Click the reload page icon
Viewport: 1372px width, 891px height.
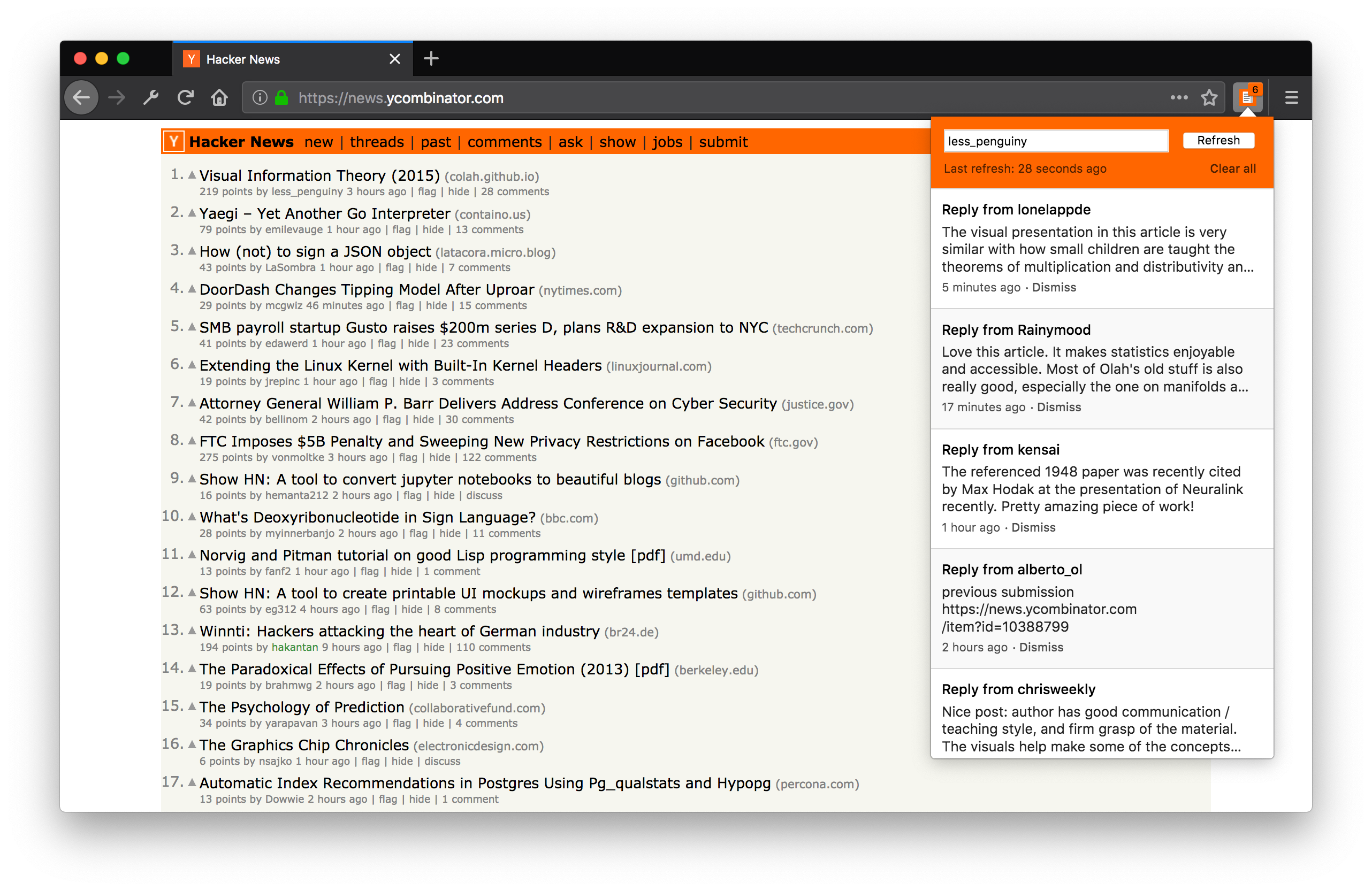click(x=185, y=97)
